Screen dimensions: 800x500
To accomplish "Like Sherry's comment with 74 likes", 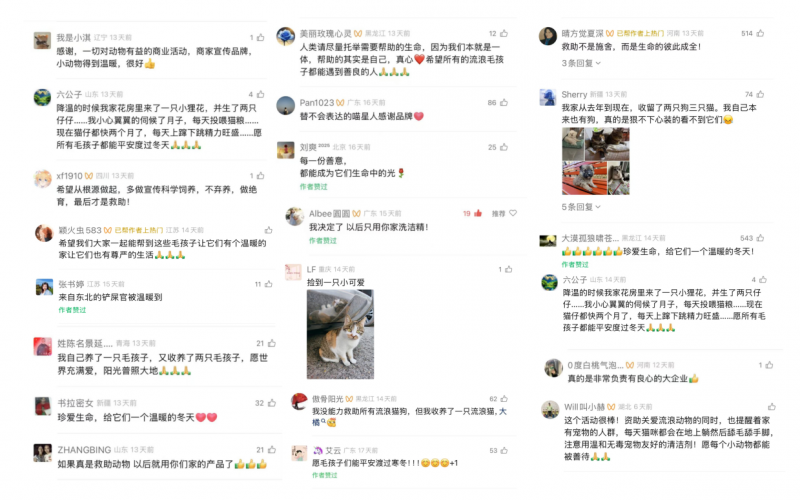I will coord(760,94).
